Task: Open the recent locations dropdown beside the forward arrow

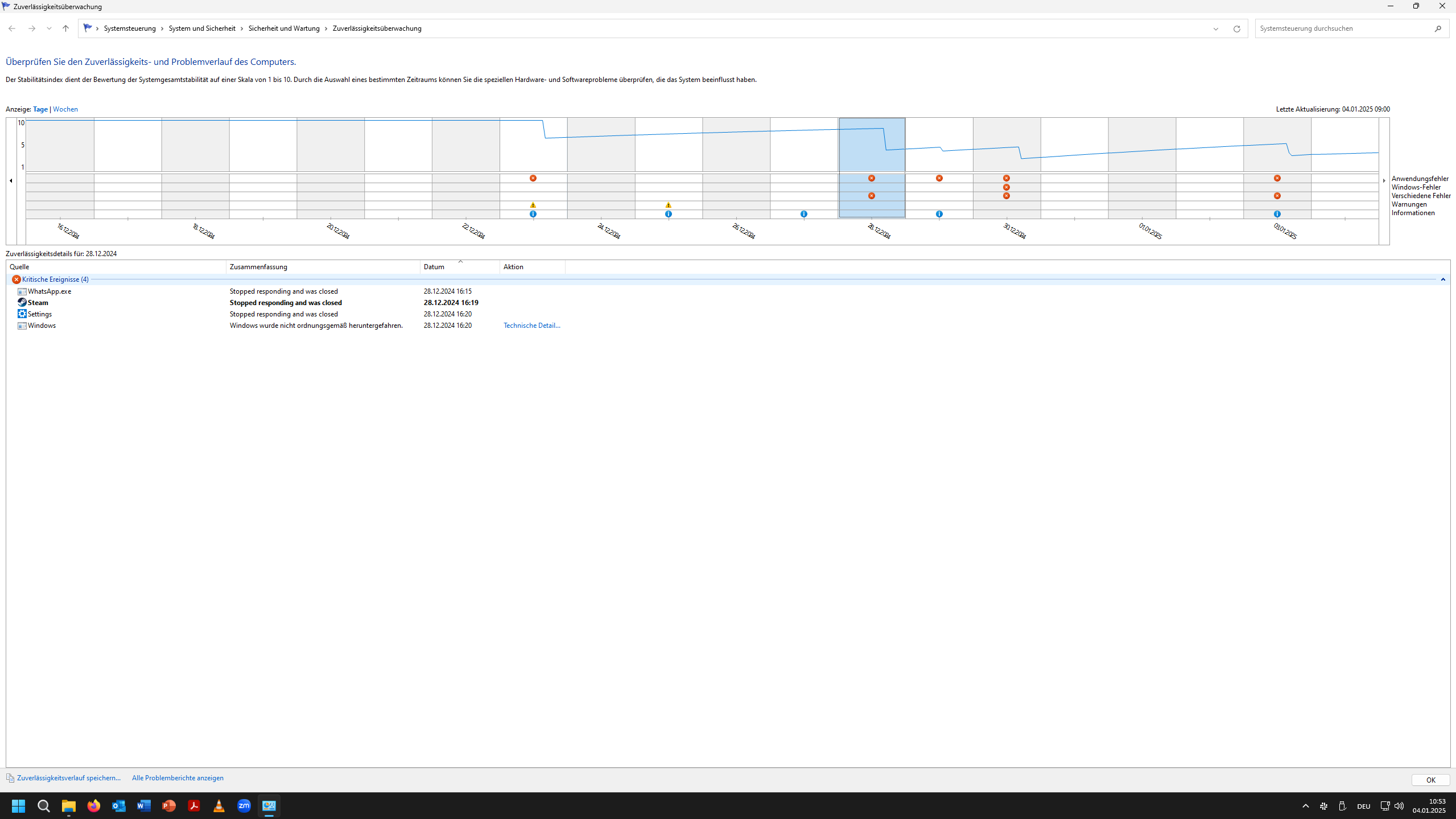Action: (x=49, y=28)
